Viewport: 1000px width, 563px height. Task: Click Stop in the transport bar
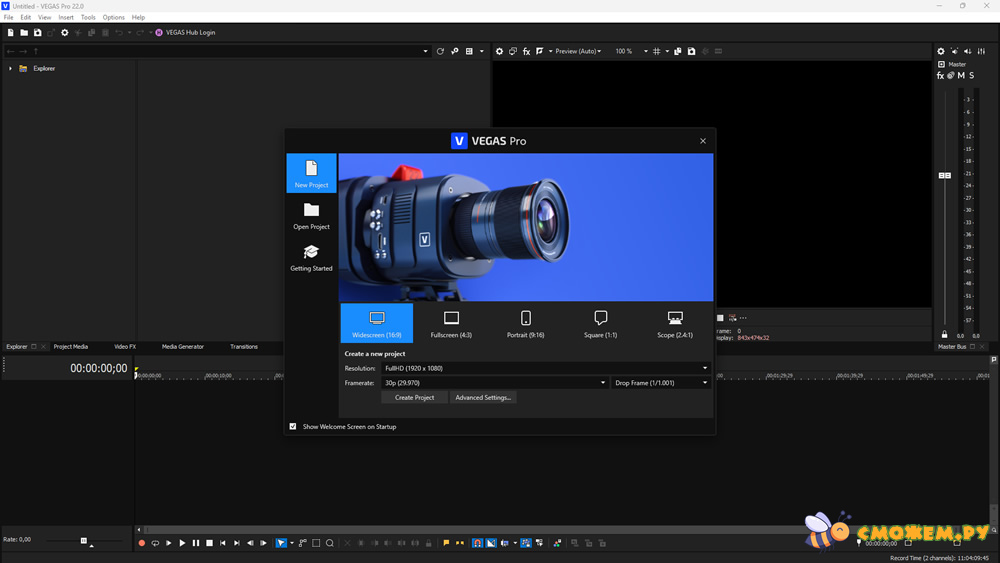point(209,543)
